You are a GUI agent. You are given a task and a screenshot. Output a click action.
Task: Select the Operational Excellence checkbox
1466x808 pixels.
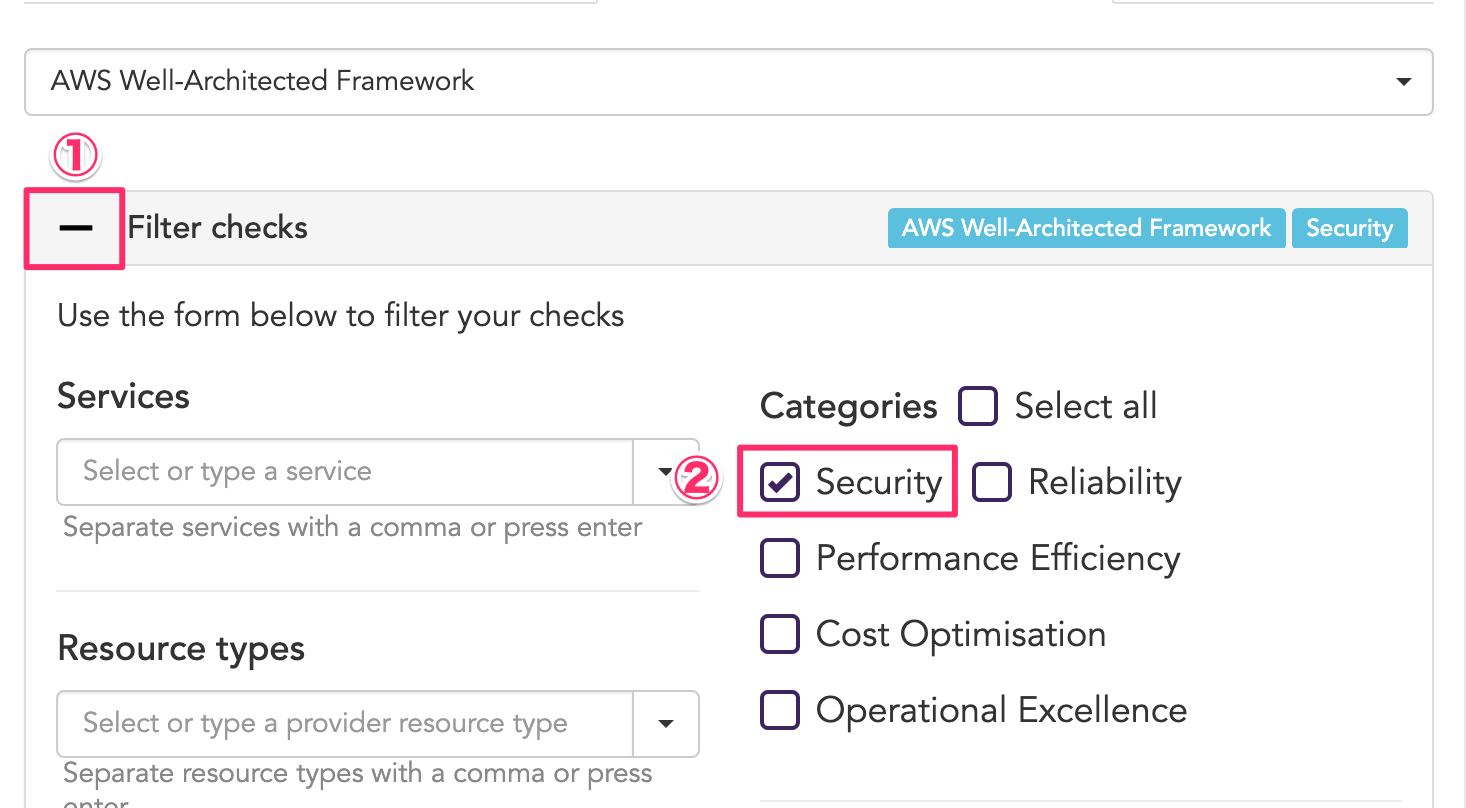pos(780,710)
